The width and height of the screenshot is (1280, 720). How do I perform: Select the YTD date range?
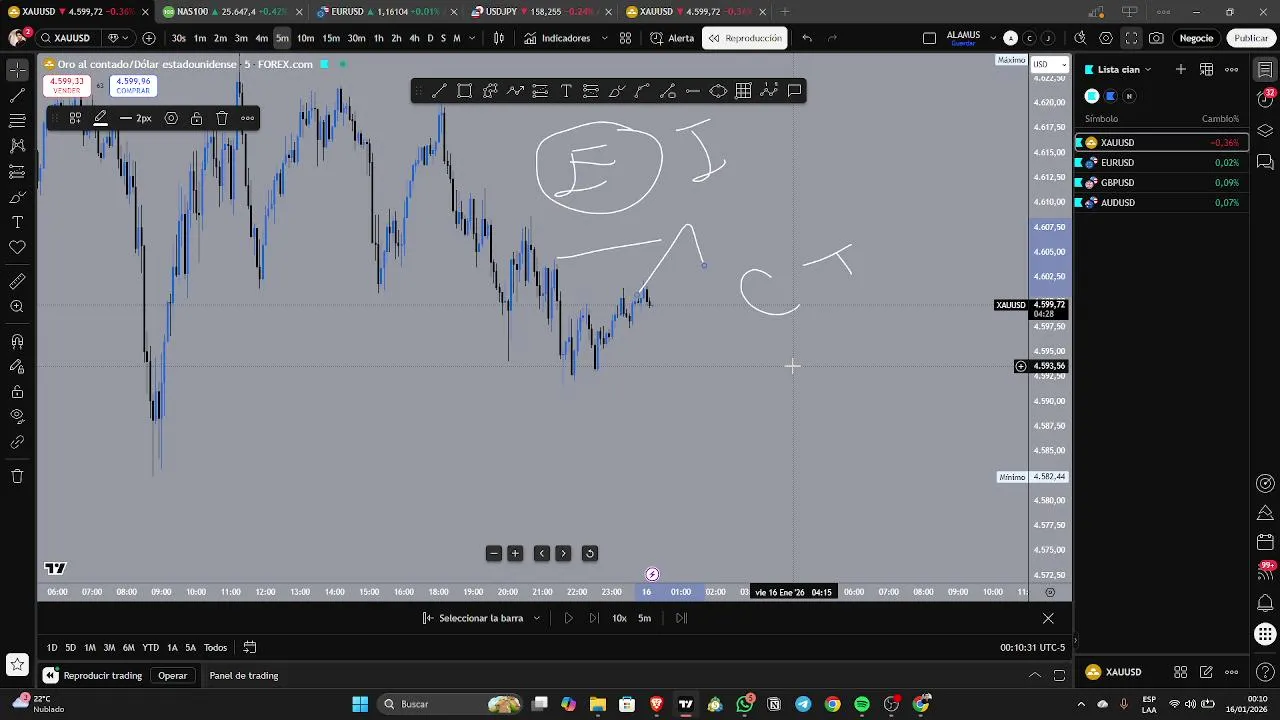150,647
